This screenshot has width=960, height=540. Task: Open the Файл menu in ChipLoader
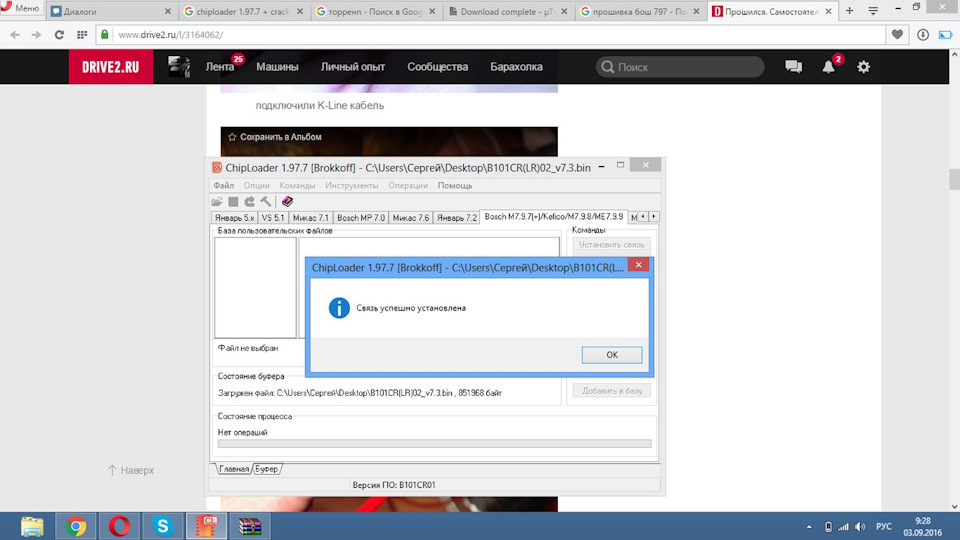pyautogui.click(x=223, y=186)
